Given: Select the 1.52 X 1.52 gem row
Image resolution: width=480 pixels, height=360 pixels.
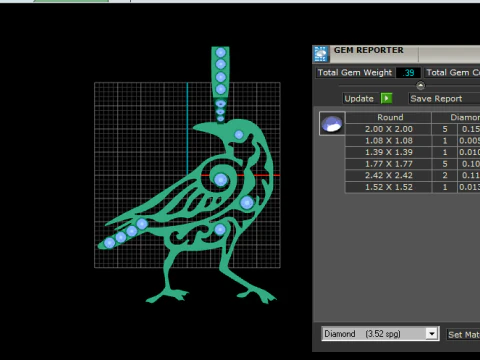Looking at the screenshot, I should [413, 187].
